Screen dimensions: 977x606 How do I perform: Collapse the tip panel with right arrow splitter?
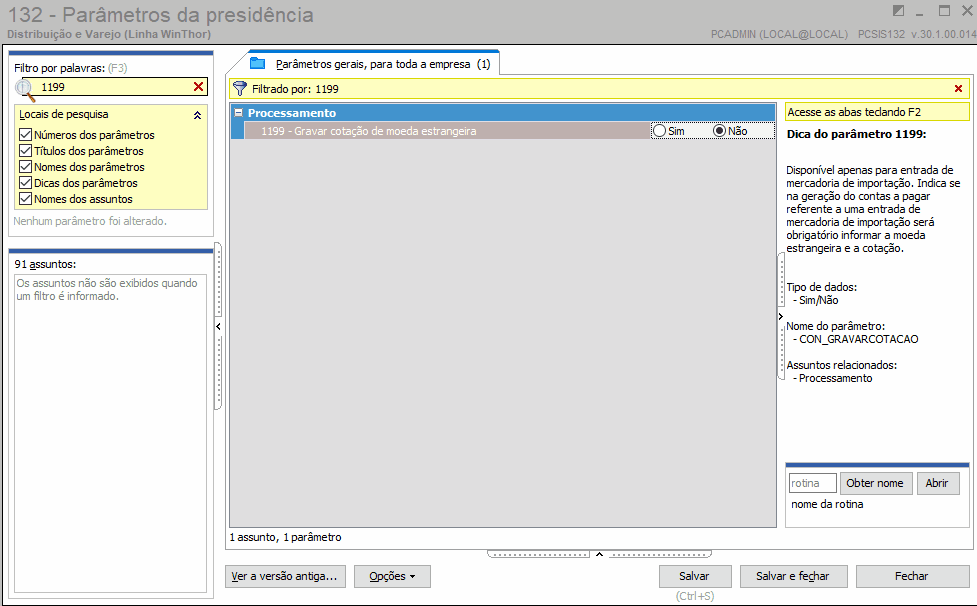point(781,316)
